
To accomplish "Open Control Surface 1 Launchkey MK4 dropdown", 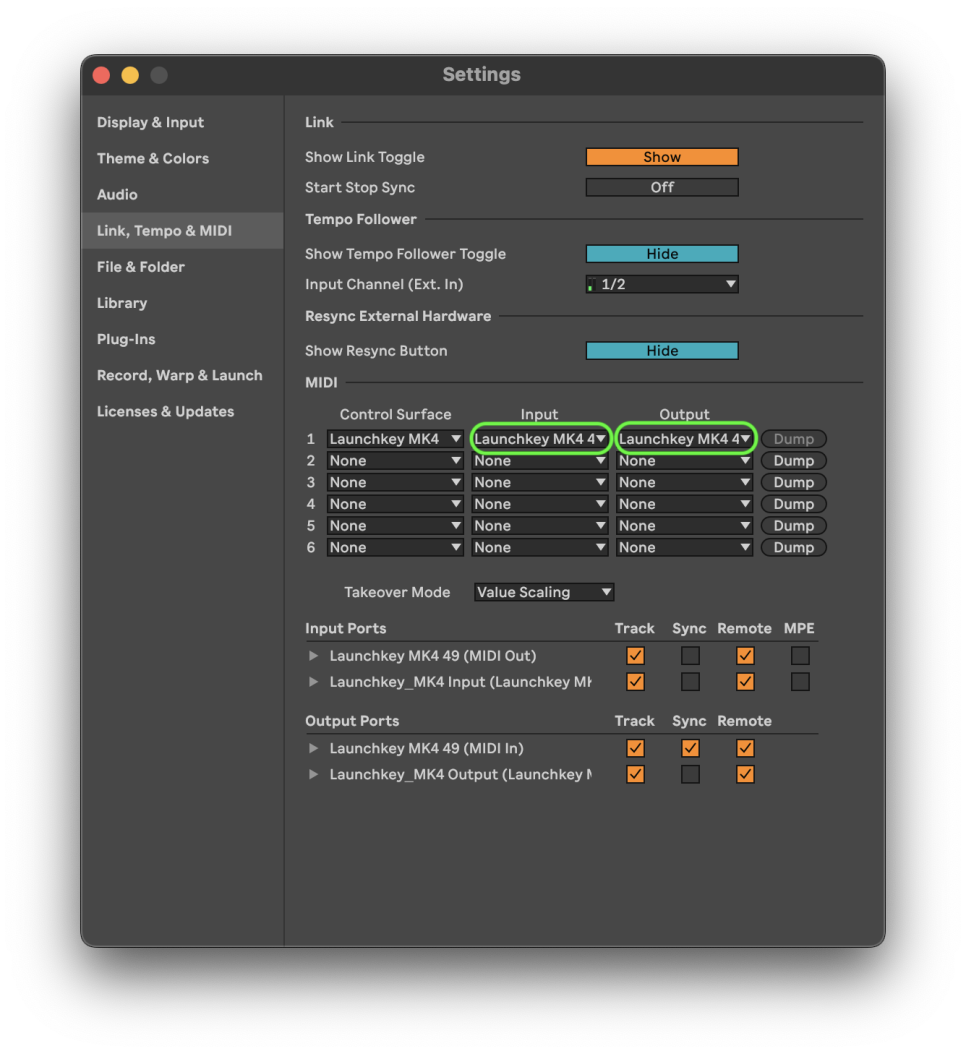I will (395, 439).
